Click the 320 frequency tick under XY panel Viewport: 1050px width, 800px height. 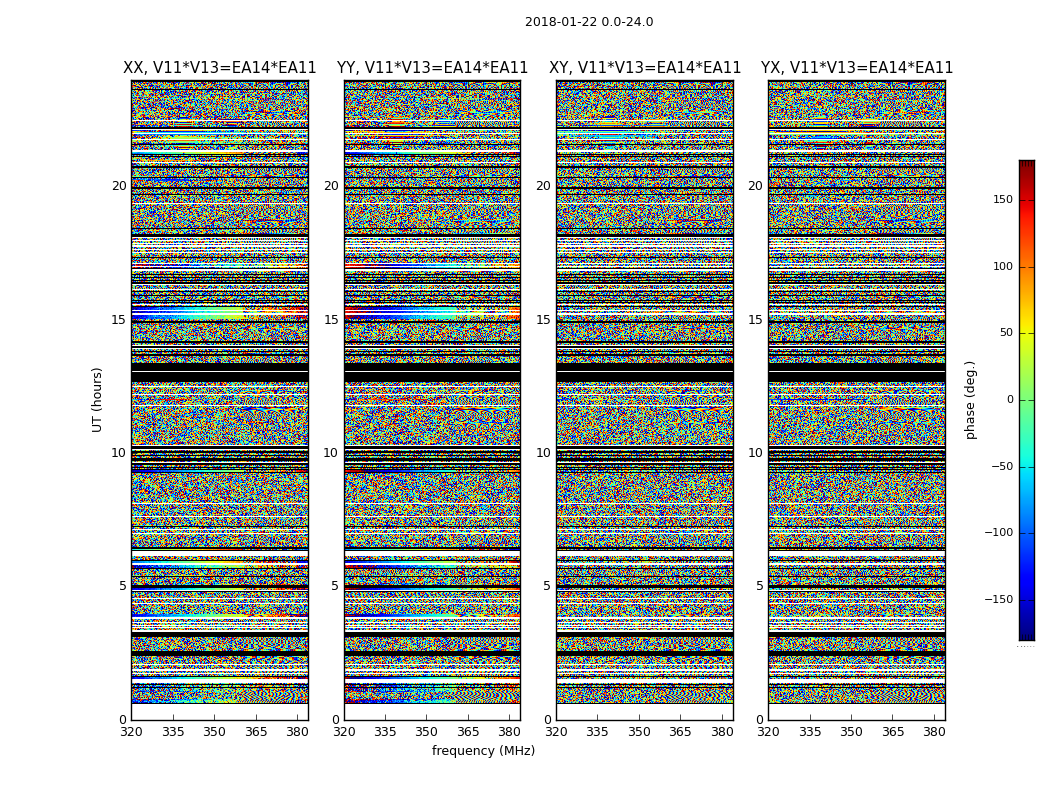(x=556, y=732)
